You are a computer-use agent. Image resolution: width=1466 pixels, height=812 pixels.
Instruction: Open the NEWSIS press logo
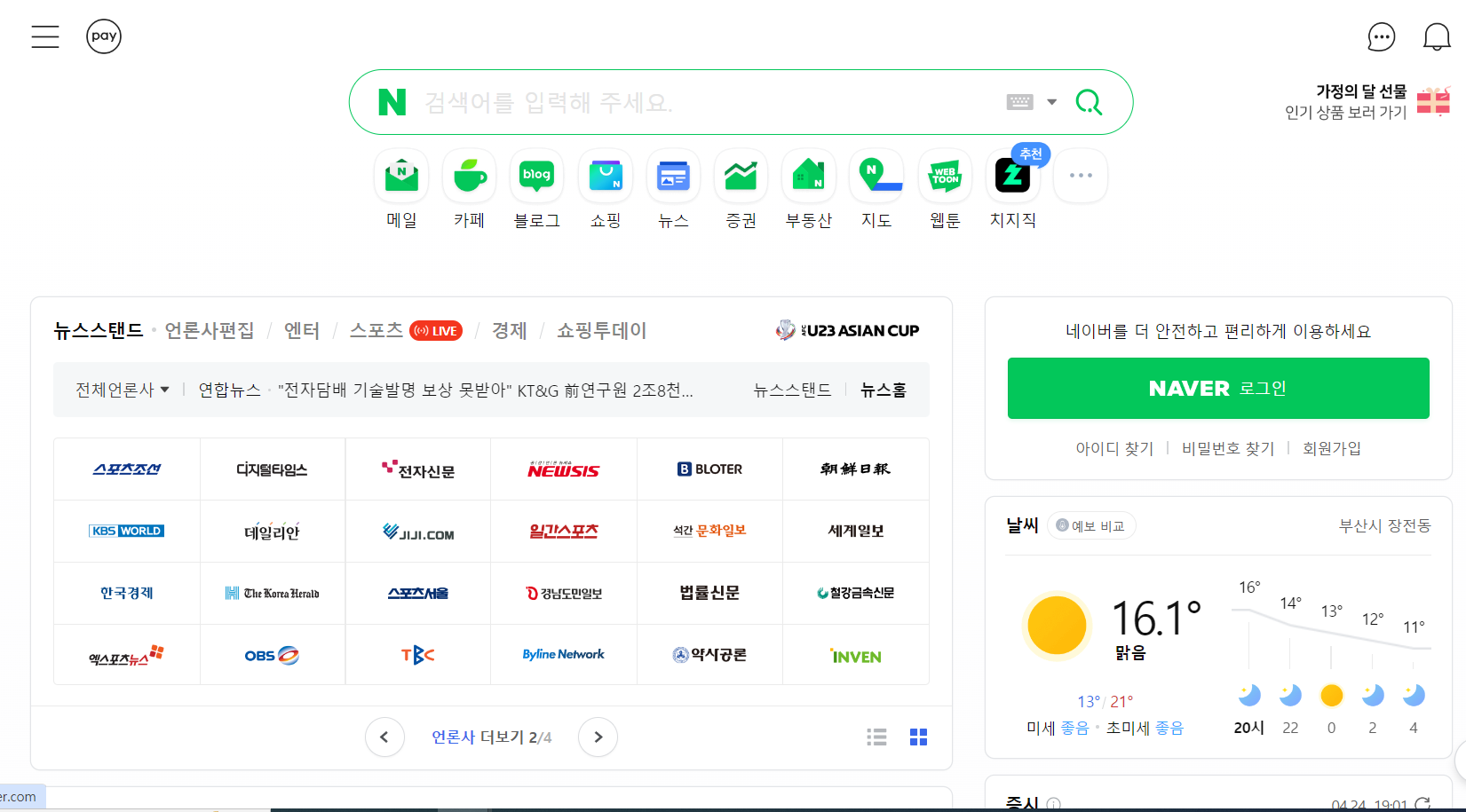(564, 469)
